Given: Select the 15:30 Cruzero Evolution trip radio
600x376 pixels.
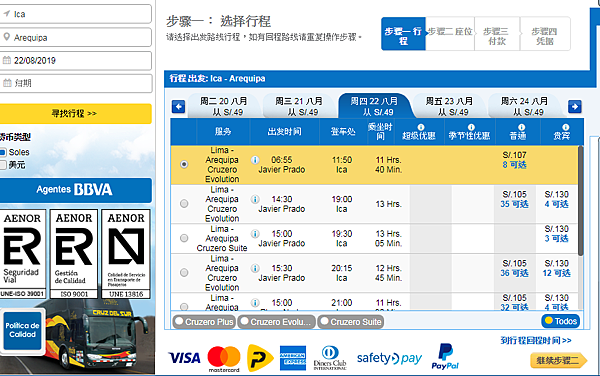Looking at the screenshot, I should pyautogui.click(x=184, y=272).
